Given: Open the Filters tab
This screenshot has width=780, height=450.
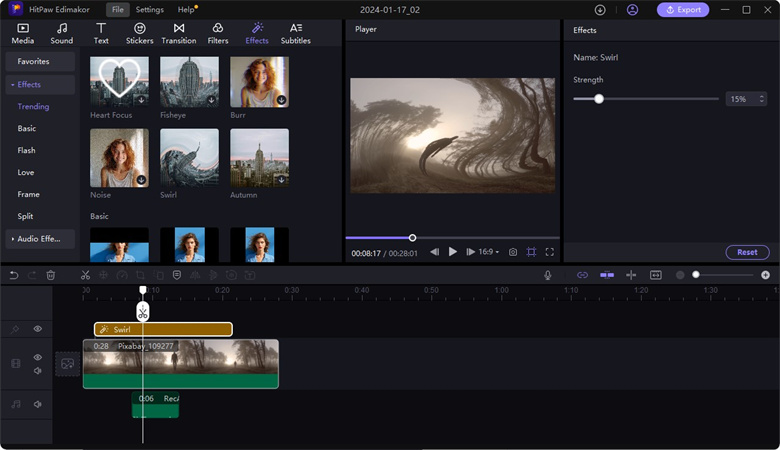Looking at the screenshot, I should click(x=218, y=33).
